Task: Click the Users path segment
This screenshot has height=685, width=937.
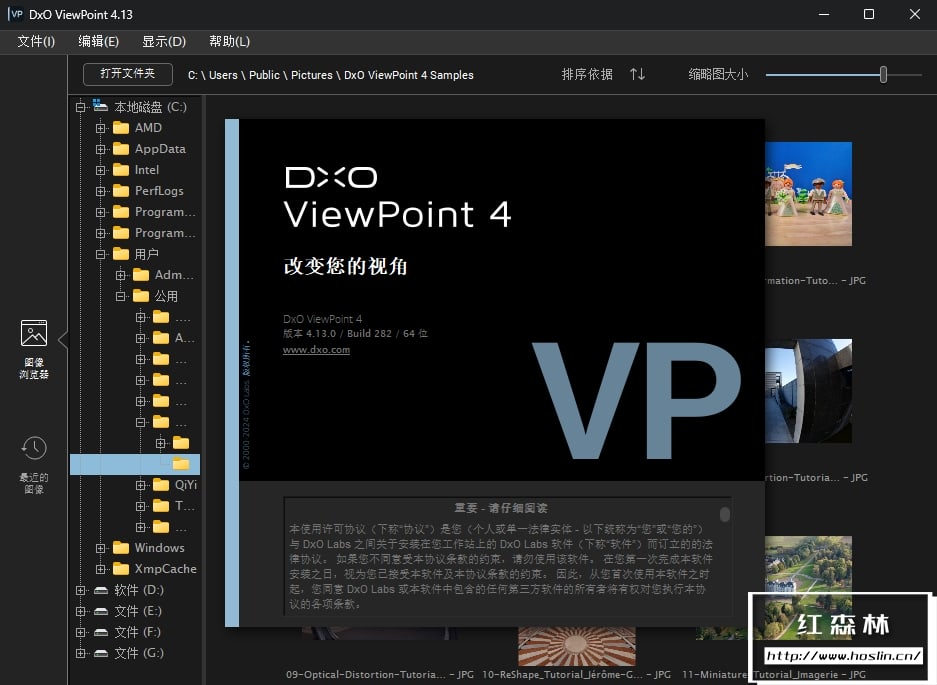Action: (223, 75)
